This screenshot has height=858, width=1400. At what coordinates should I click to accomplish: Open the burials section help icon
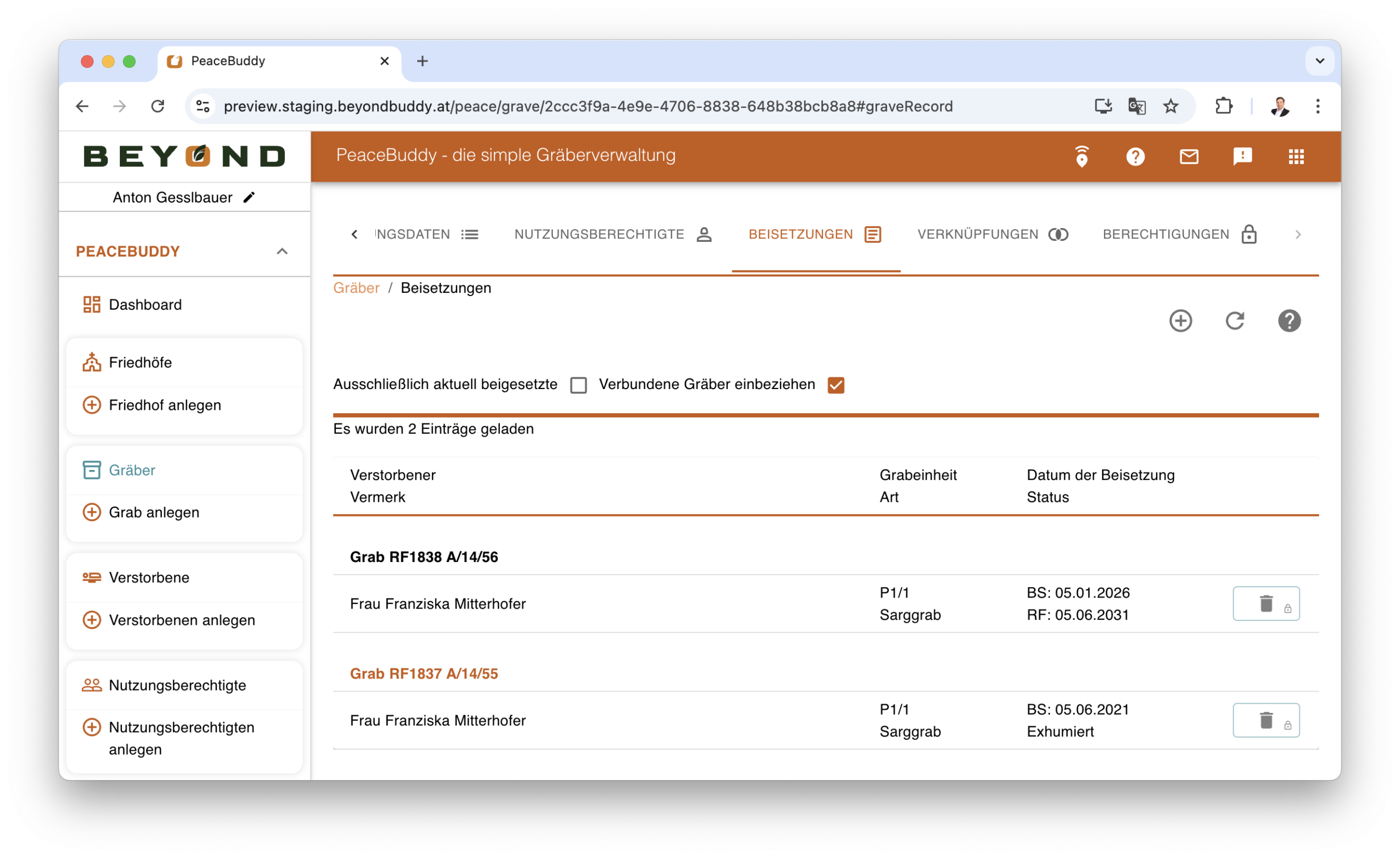[x=1288, y=321]
